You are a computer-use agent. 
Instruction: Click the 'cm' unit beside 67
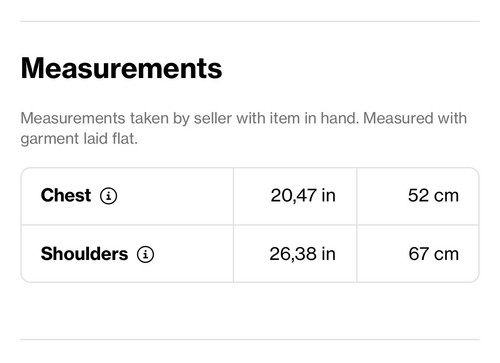point(446,255)
